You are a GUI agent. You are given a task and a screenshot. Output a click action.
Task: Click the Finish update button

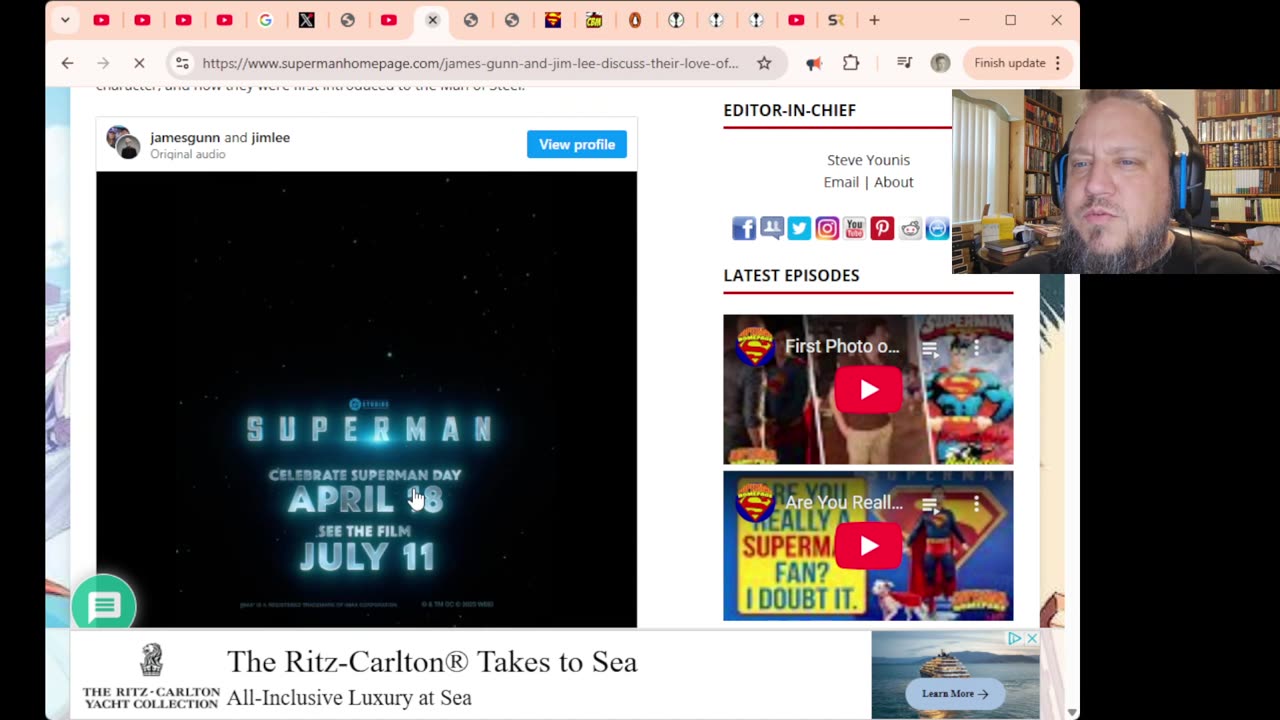click(x=1010, y=63)
